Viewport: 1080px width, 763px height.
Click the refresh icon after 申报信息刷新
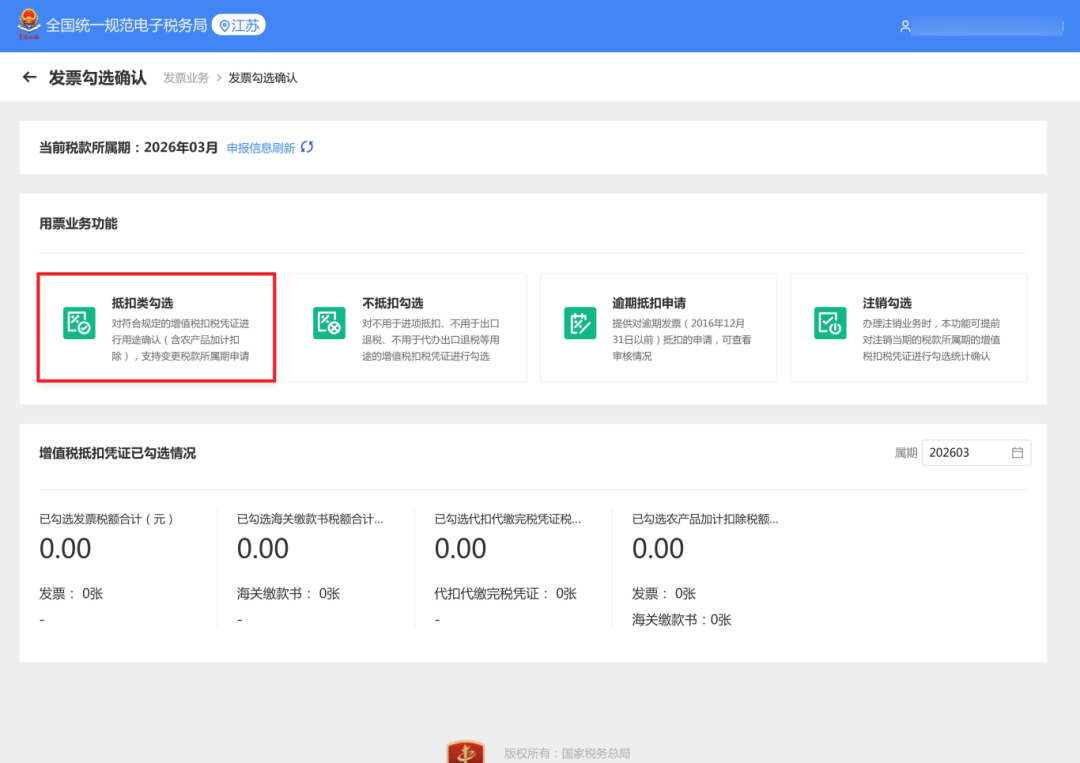click(307, 147)
